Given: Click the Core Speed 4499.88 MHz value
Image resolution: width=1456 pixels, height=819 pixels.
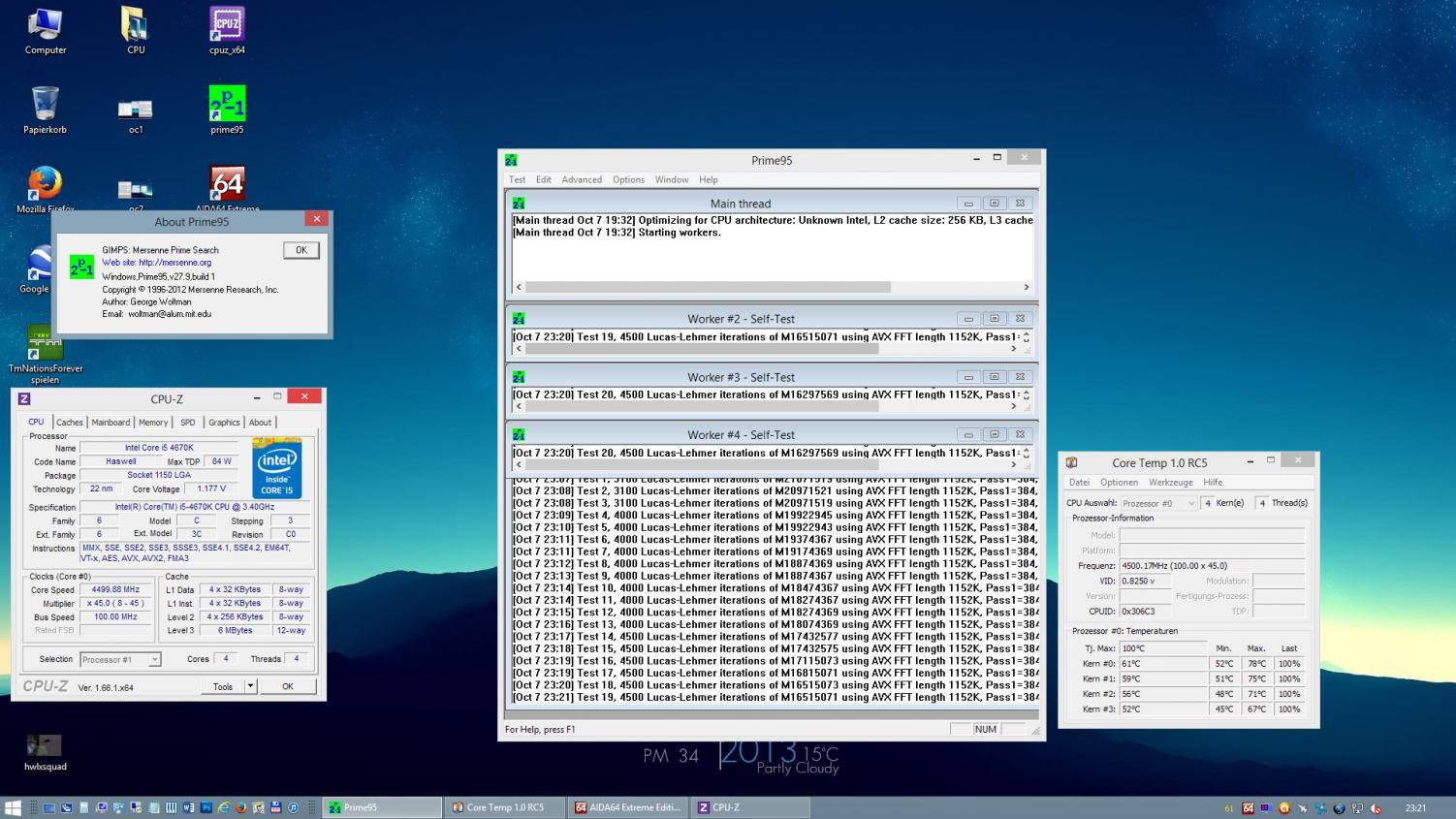Looking at the screenshot, I should point(115,589).
